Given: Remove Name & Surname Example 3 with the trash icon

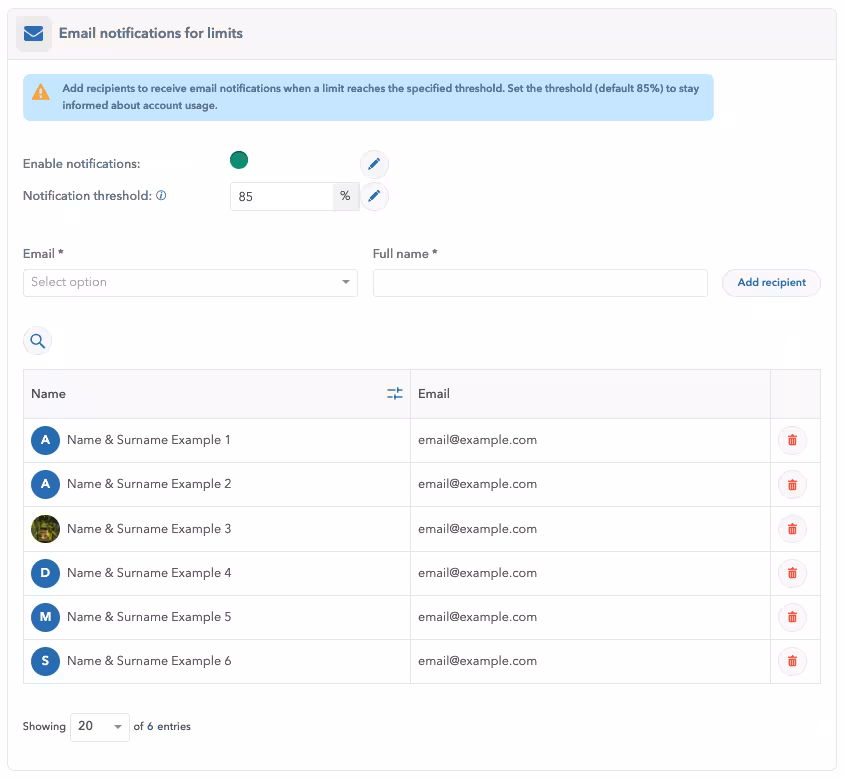Looking at the screenshot, I should [792, 529].
